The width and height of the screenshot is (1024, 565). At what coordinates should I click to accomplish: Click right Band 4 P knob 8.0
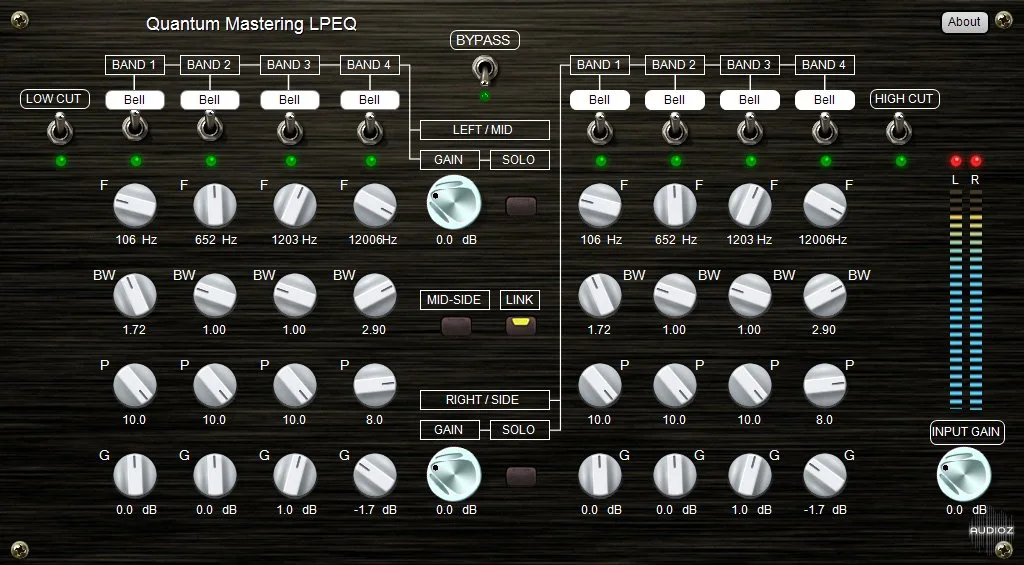825,385
